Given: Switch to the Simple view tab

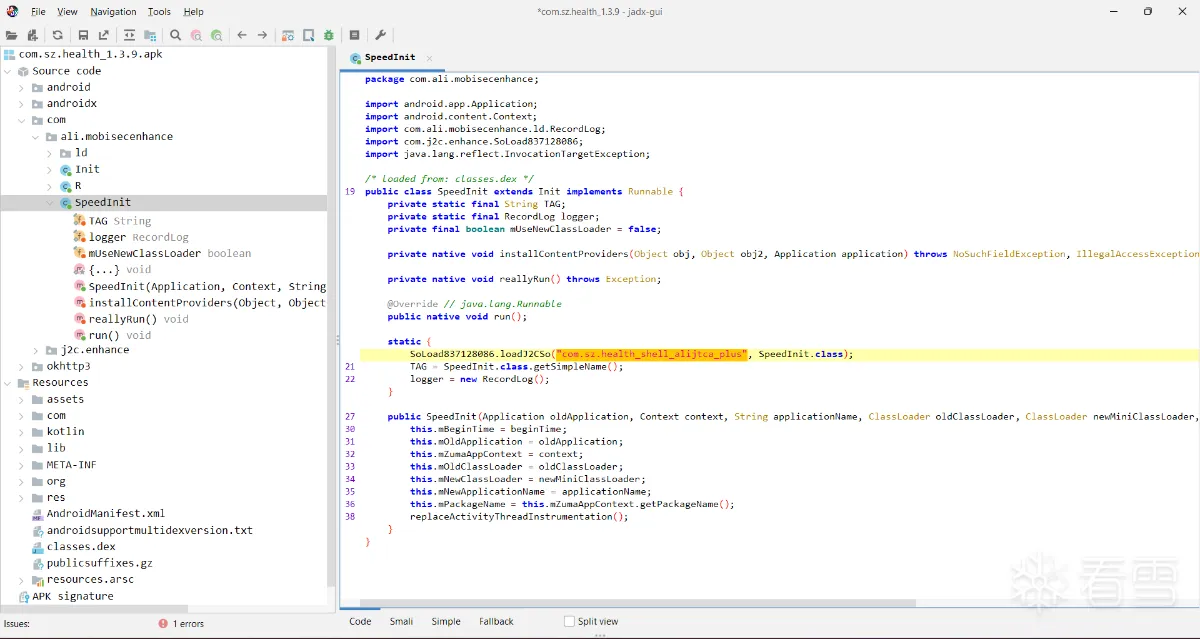Looking at the screenshot, I should 446,621.
